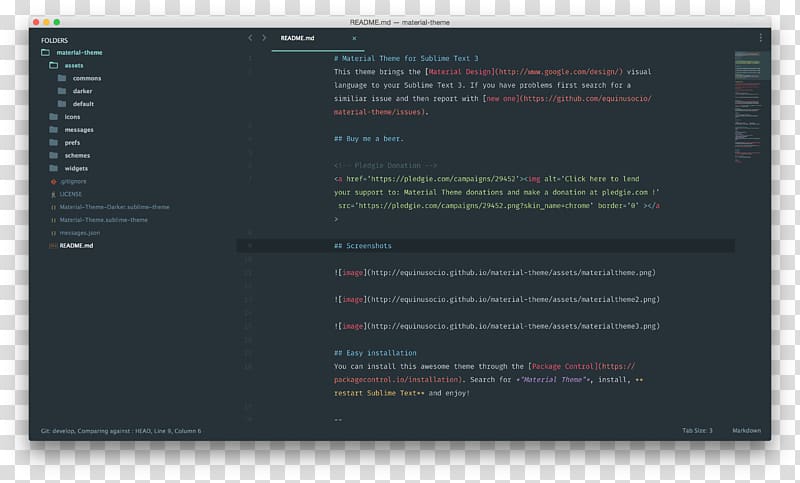Click the window title README.md — material-theme

[x=399, y=22]
